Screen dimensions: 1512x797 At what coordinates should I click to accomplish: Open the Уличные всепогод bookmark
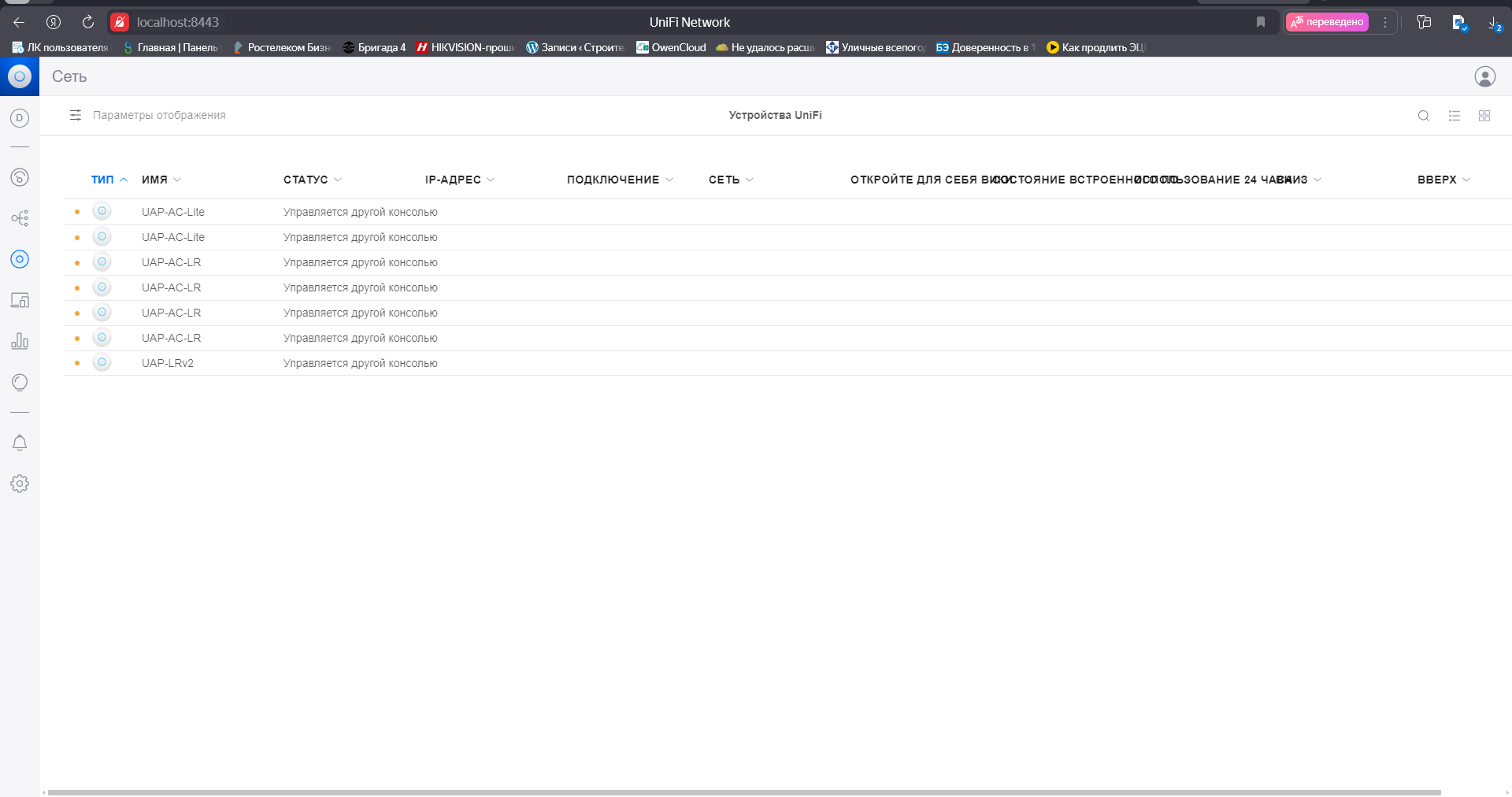click(875, 47)
